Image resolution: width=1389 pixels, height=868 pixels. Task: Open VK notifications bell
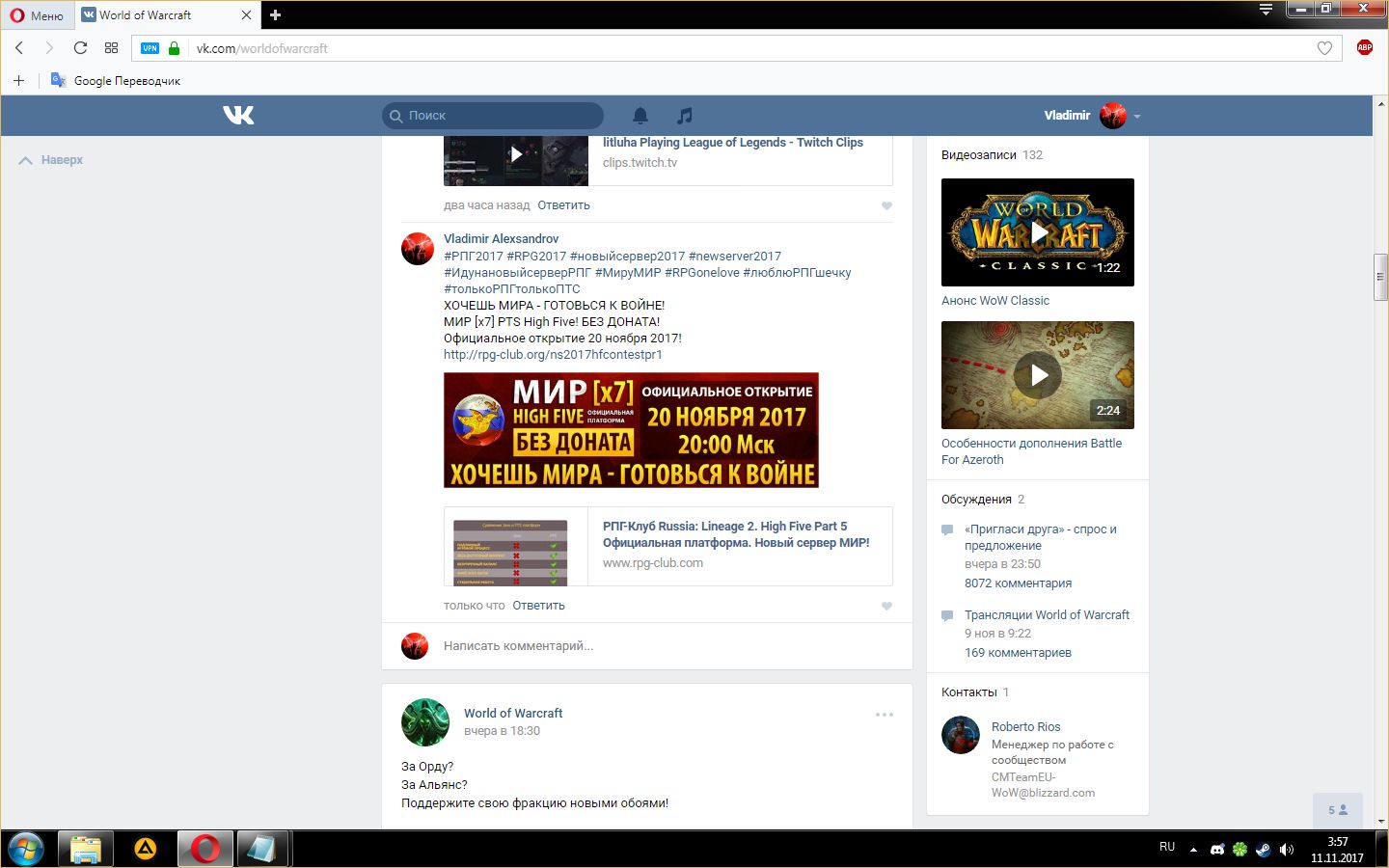pyautogui.click(x=640, y=116)
